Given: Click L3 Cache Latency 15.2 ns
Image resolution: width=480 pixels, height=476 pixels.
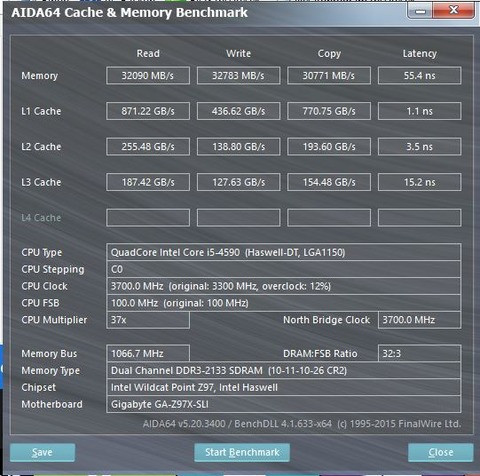Looking at the screenshot, I should click(x=420, y=182).
